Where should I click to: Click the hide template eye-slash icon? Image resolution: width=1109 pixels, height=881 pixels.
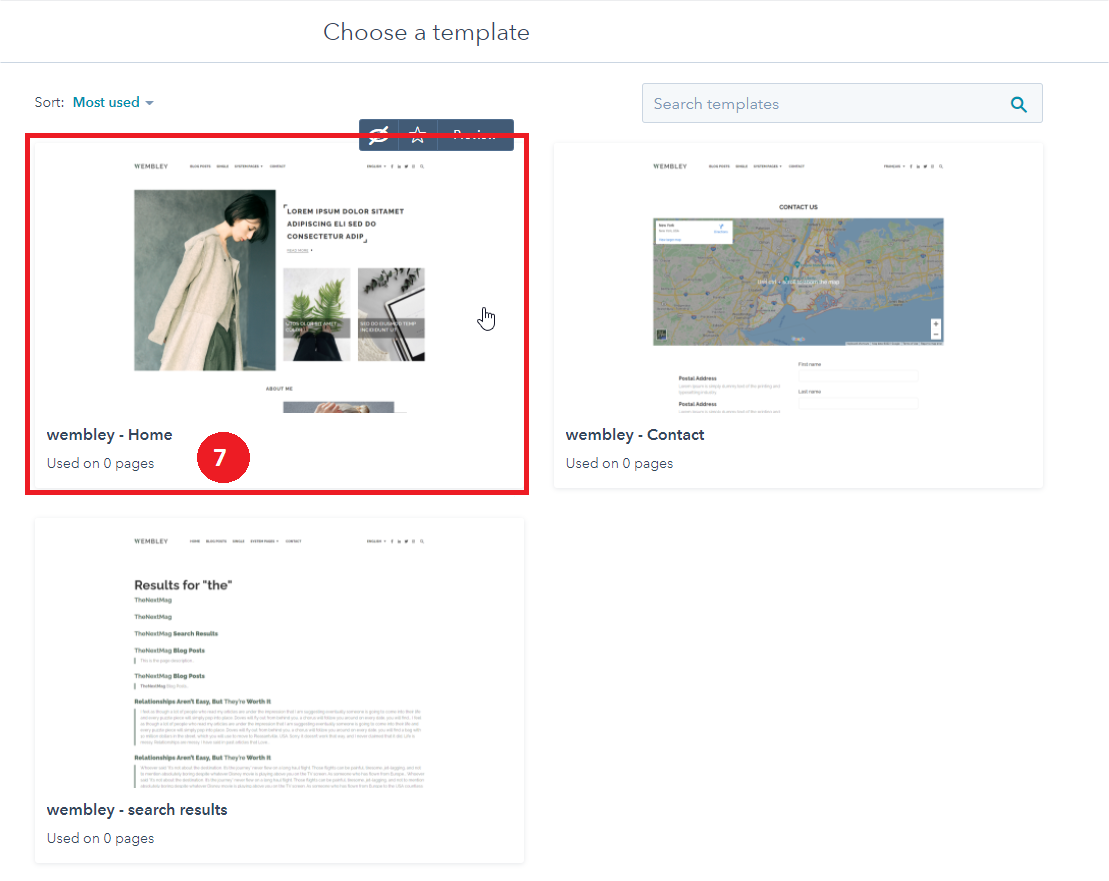tap(379, 135)
